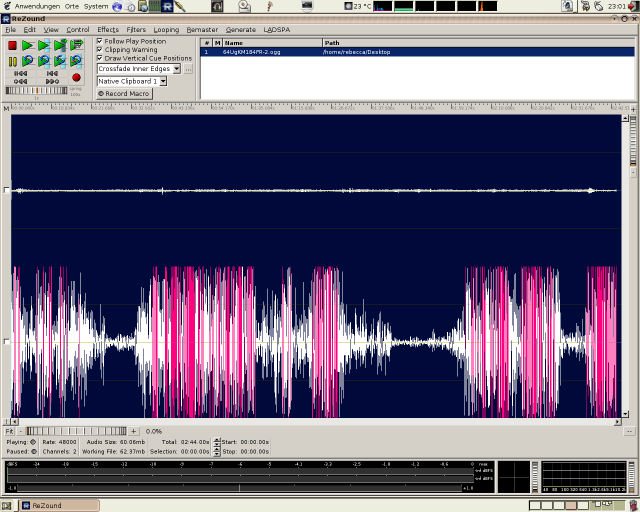This screenshot has height=512, width=640.
Task: Open Crossfade Inner Edges dropdown
Action: [139, 69]
